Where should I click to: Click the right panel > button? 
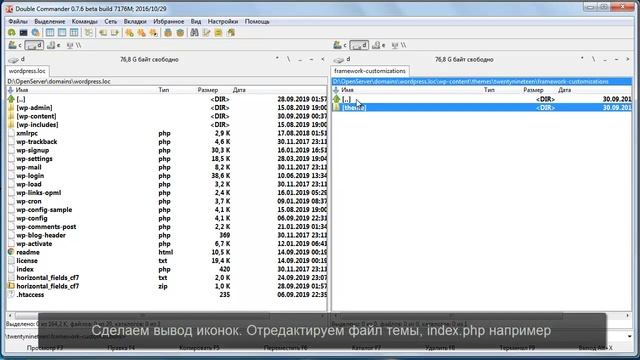[628, 60]
